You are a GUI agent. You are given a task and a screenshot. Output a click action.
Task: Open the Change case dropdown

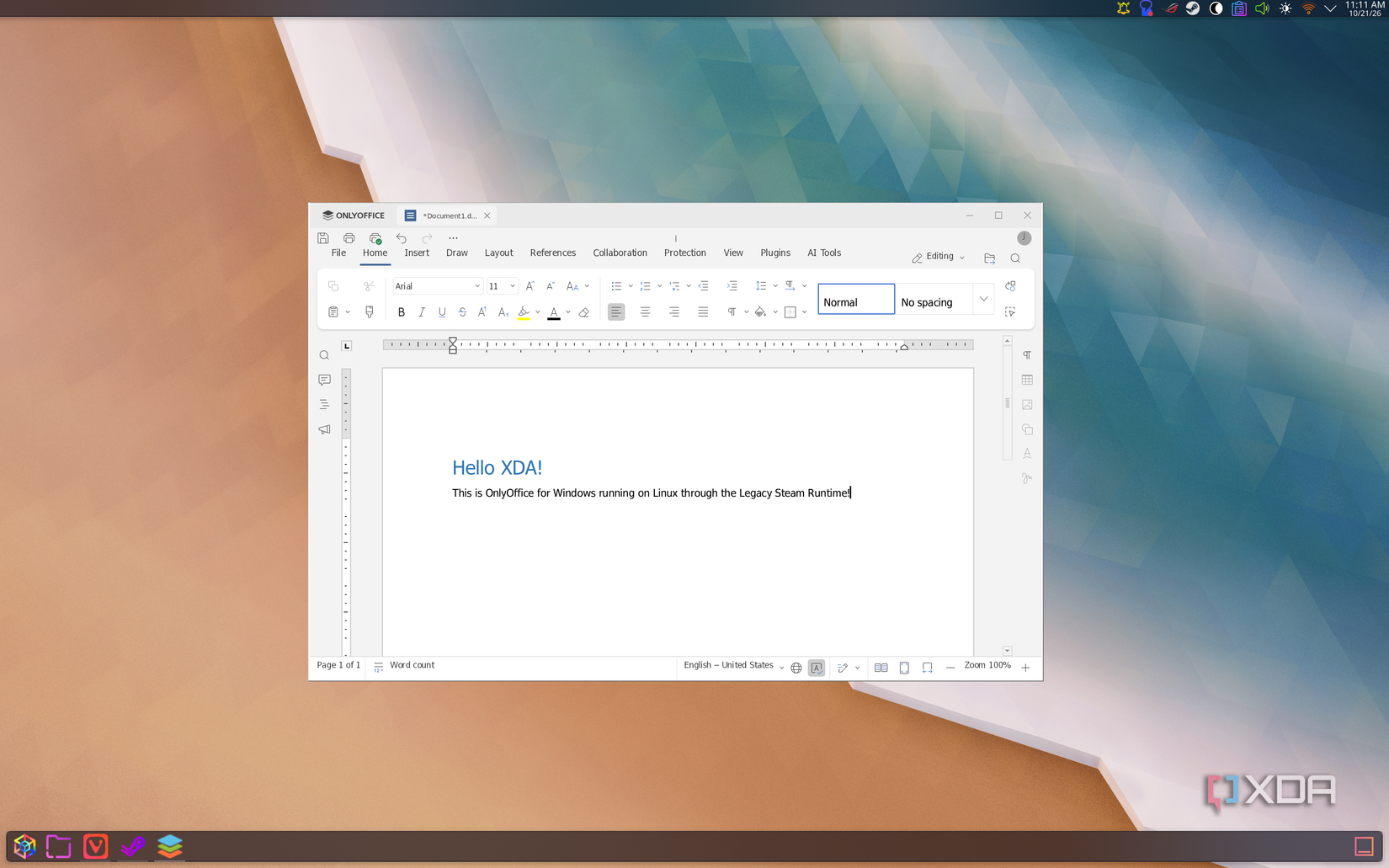coord(577,286)
